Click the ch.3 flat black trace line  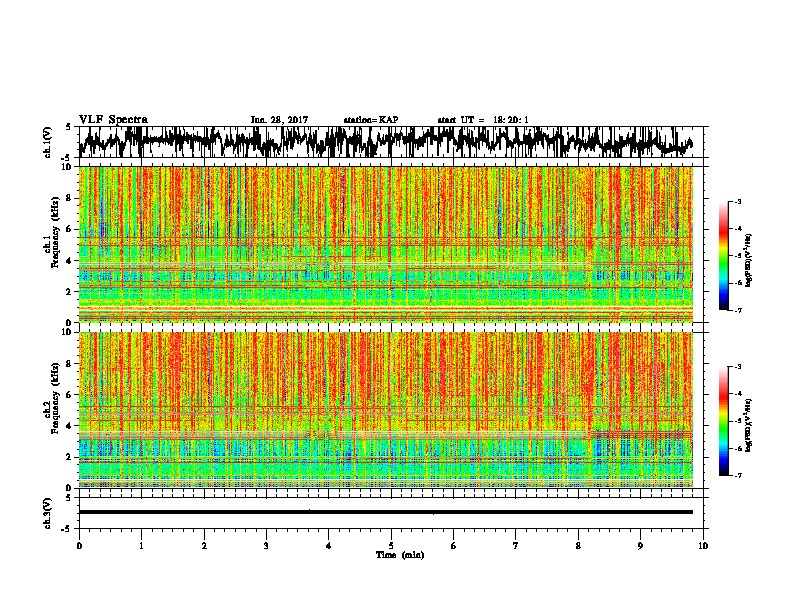(x=386, y=512)
